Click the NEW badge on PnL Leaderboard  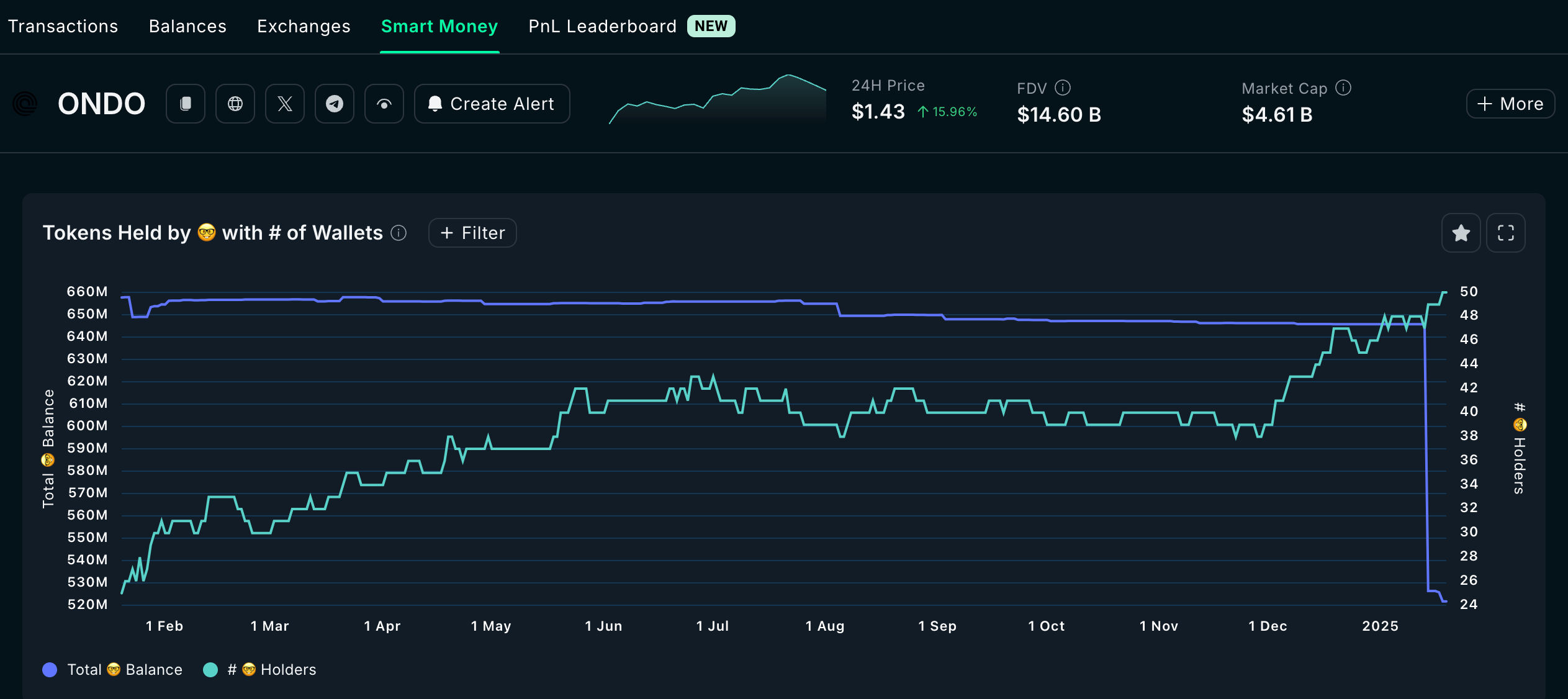(x=711, y=26)
